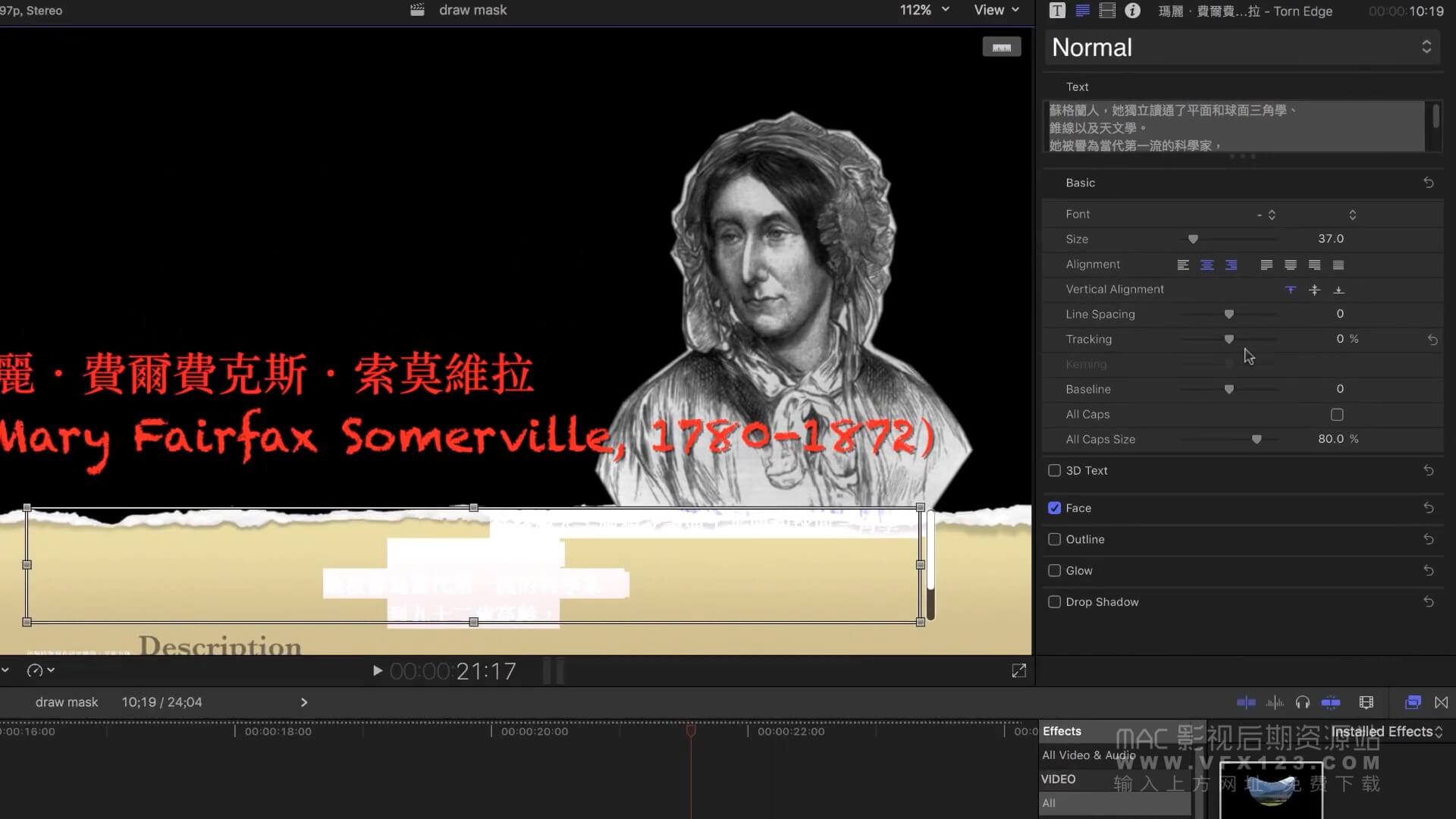Enable the Outline checkbox
This screenshot has width=1456, height=819.
click(x=1054, y=539)
